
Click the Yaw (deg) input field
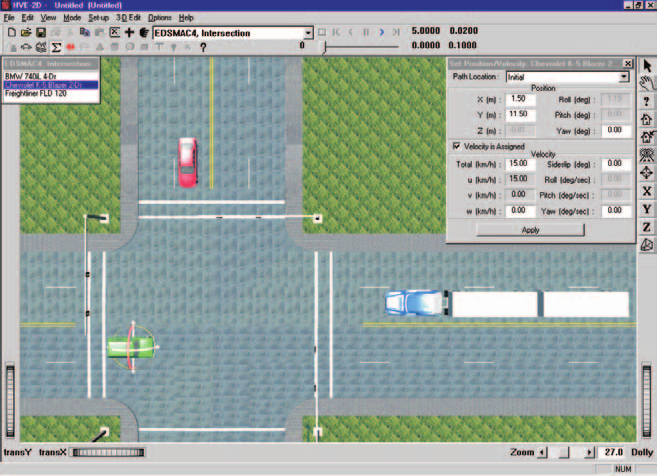pos(616,130)
